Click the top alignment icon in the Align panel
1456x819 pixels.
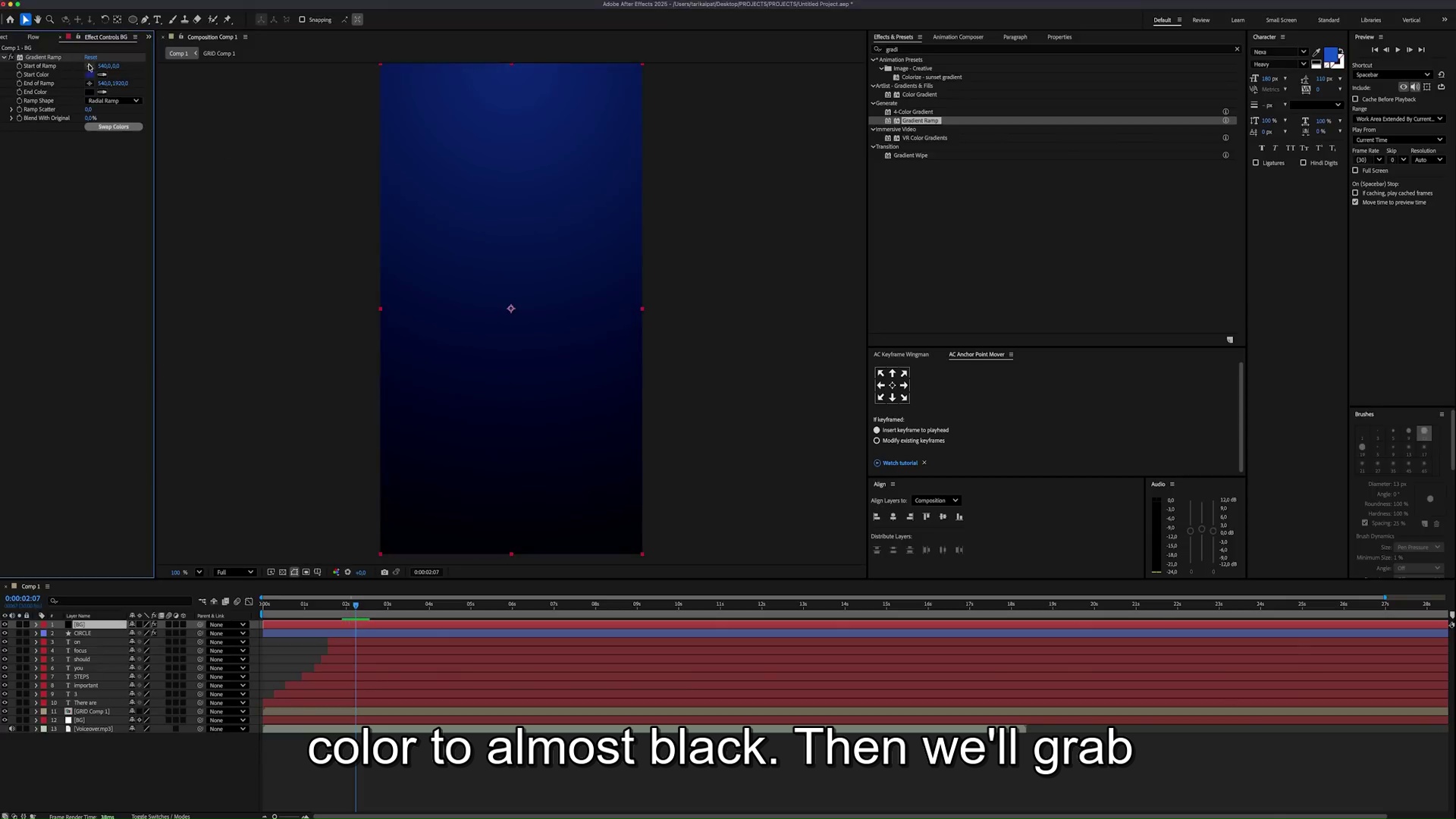926,516
